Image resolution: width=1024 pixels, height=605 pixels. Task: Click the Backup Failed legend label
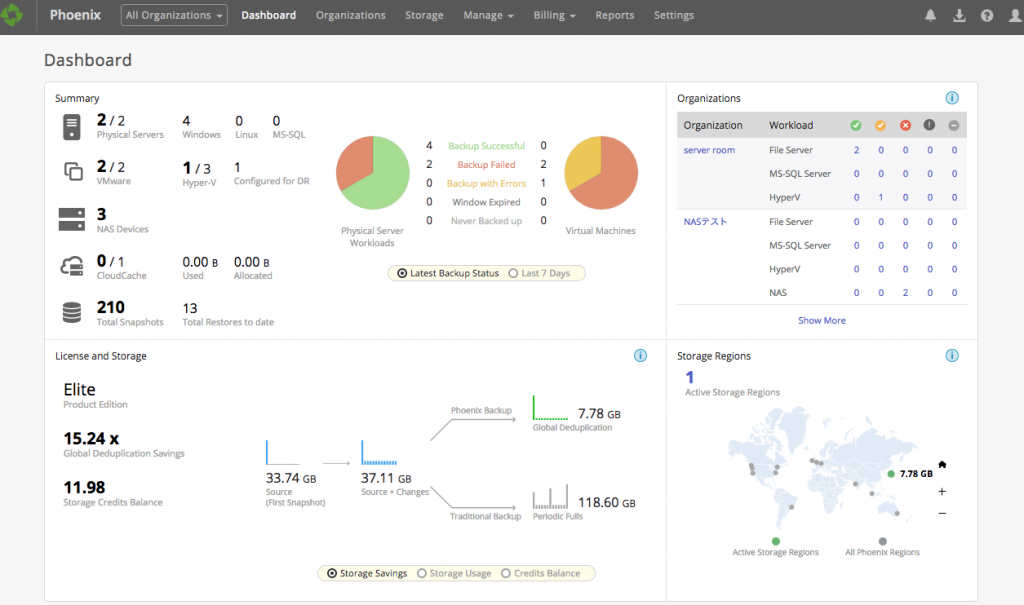pos(487,165)
